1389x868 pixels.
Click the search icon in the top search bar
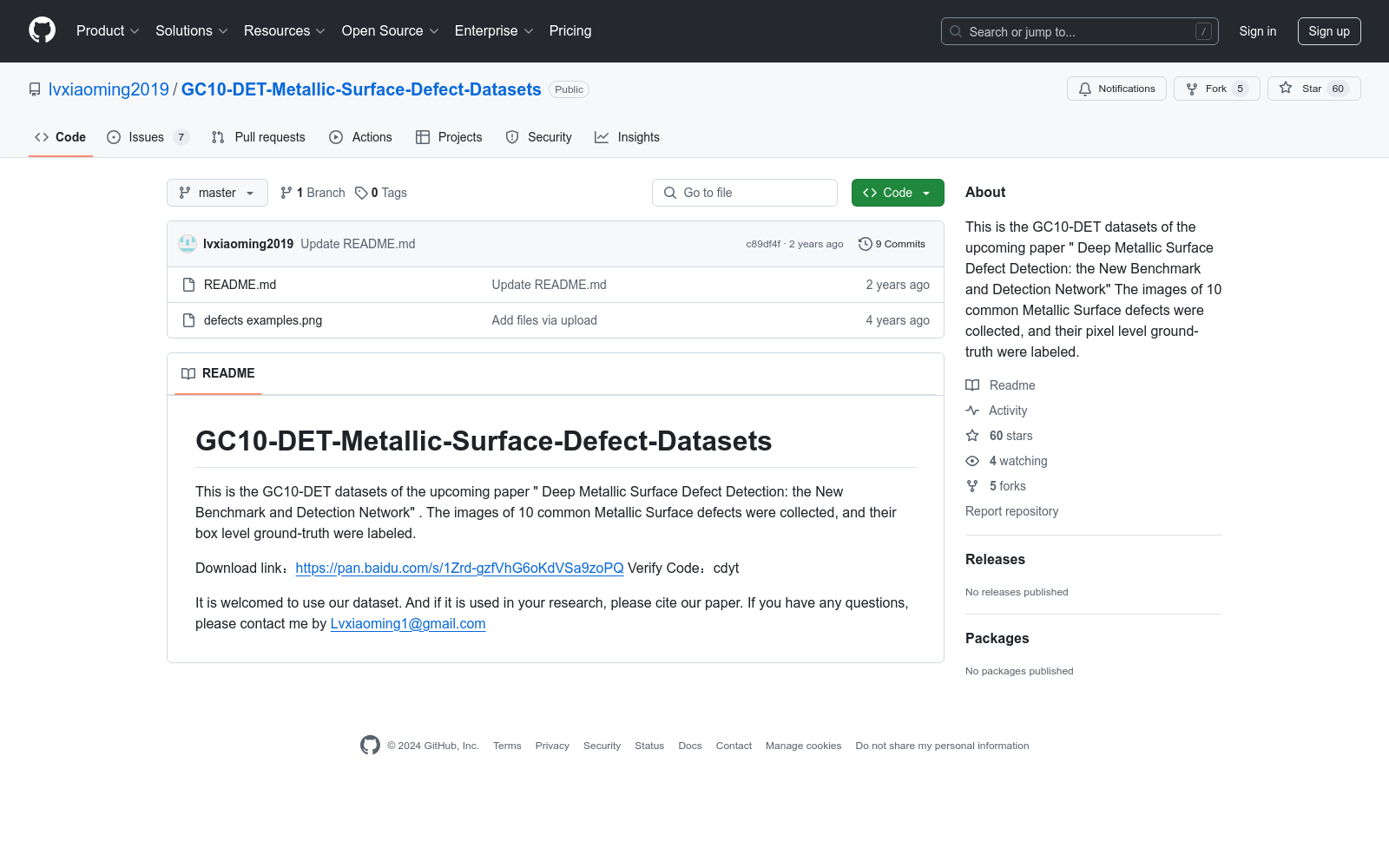[956, 31]
